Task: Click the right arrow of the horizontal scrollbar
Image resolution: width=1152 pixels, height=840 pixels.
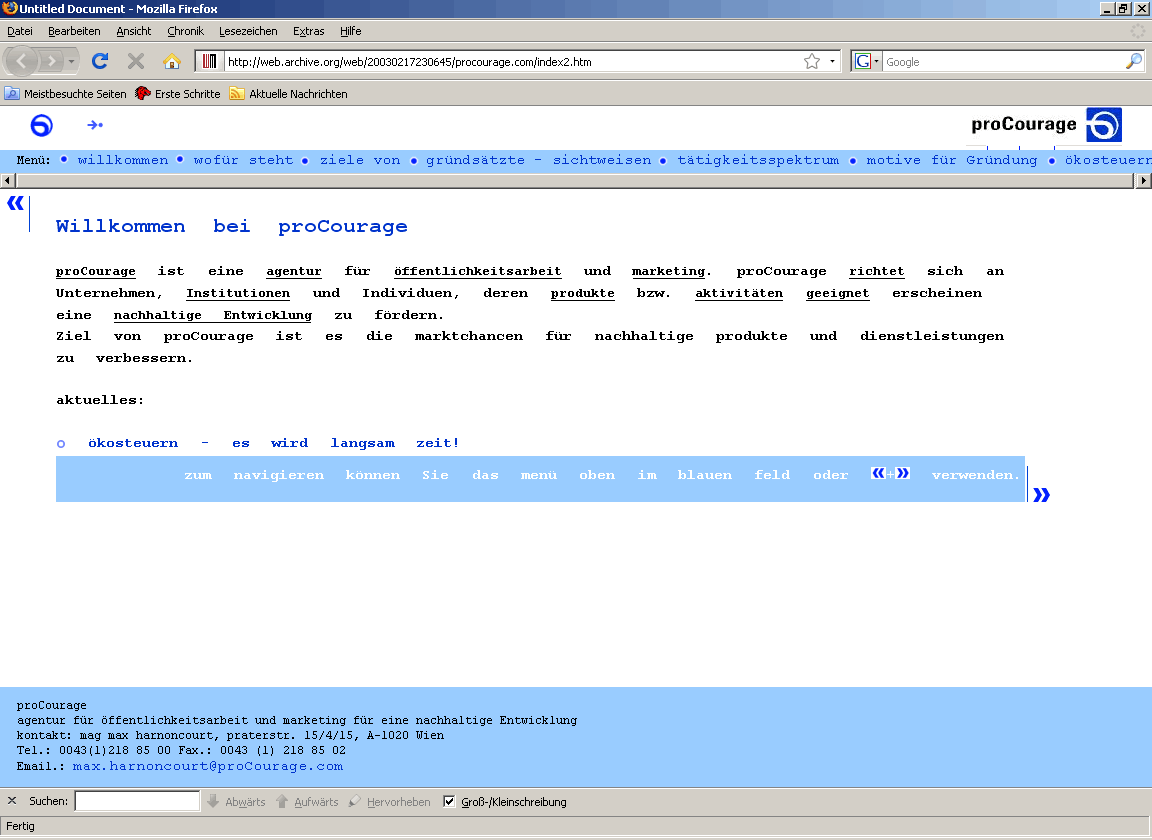Action: (x=1144, y=179)
